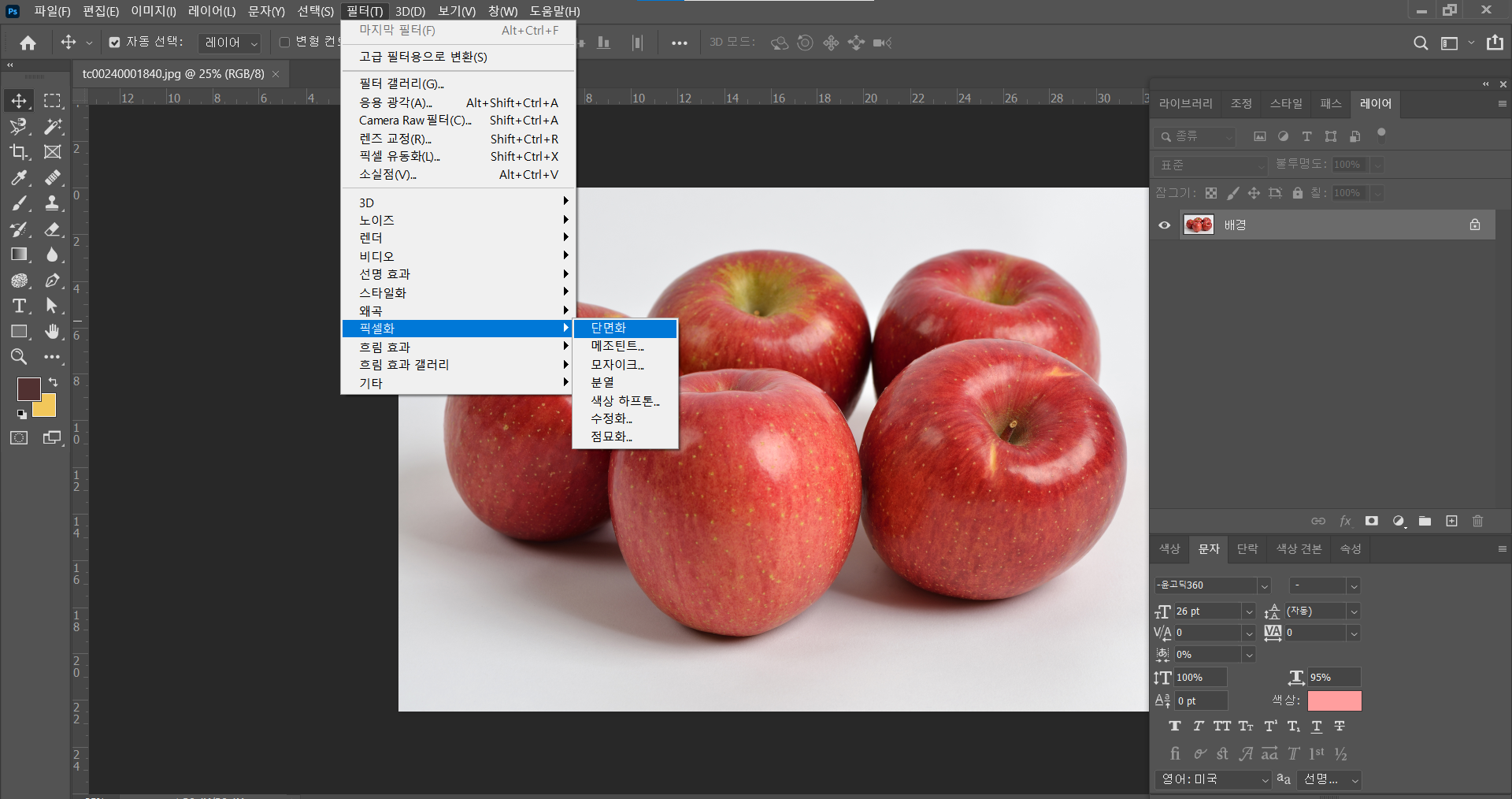
Task: Select the Zoom tool in the toolbar
Action: pos(19,357)
